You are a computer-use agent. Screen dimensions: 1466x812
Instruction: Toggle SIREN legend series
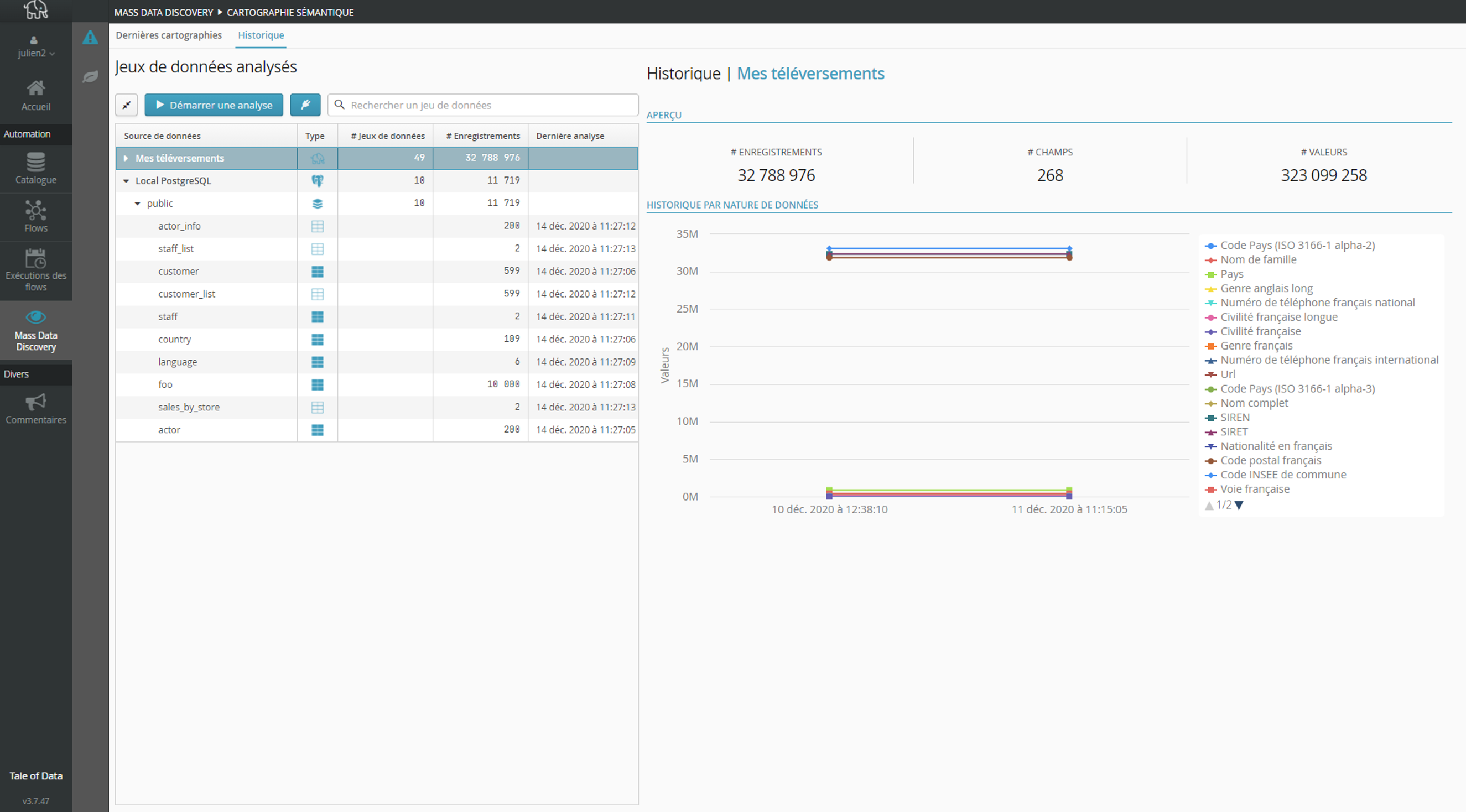[x=1228, y=417]
